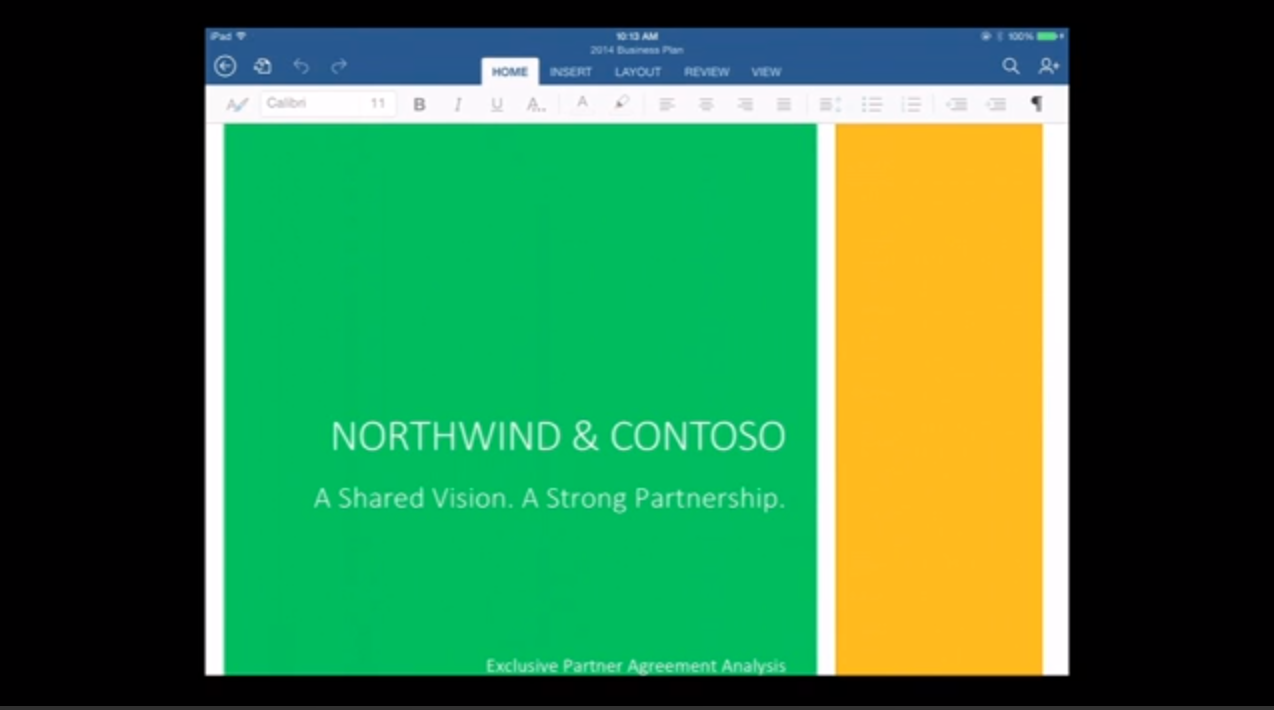Change the font size 11
Viewport: 1274px width, 710px height.
pos(378,103)
